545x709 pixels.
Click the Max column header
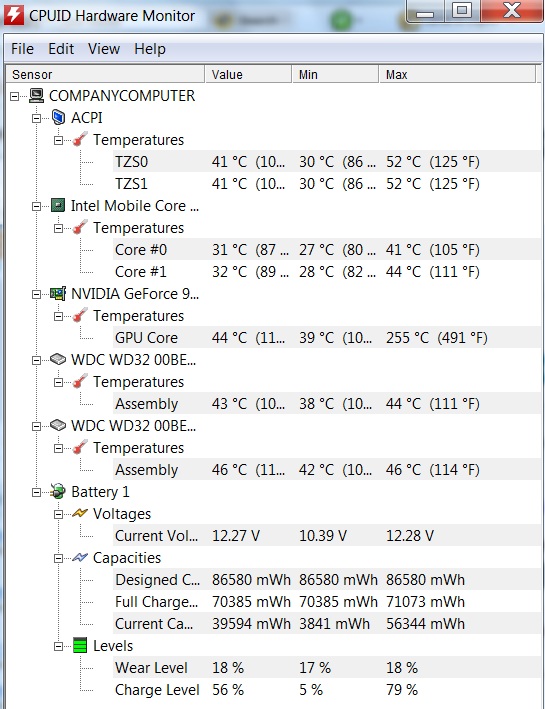457,74
